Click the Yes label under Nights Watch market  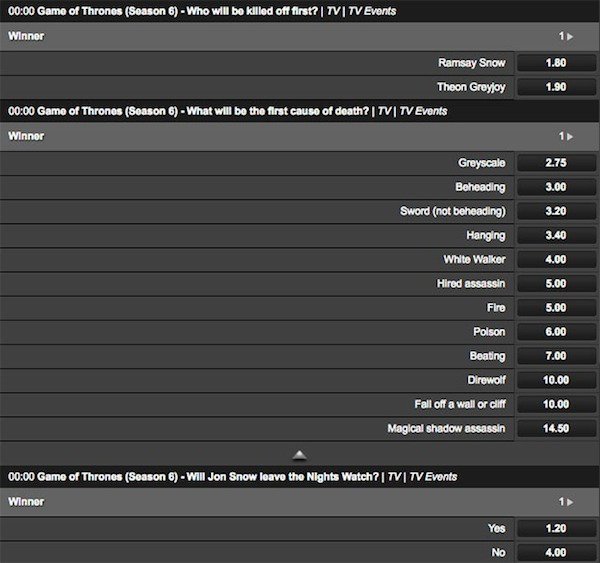(x=497, y=528)
